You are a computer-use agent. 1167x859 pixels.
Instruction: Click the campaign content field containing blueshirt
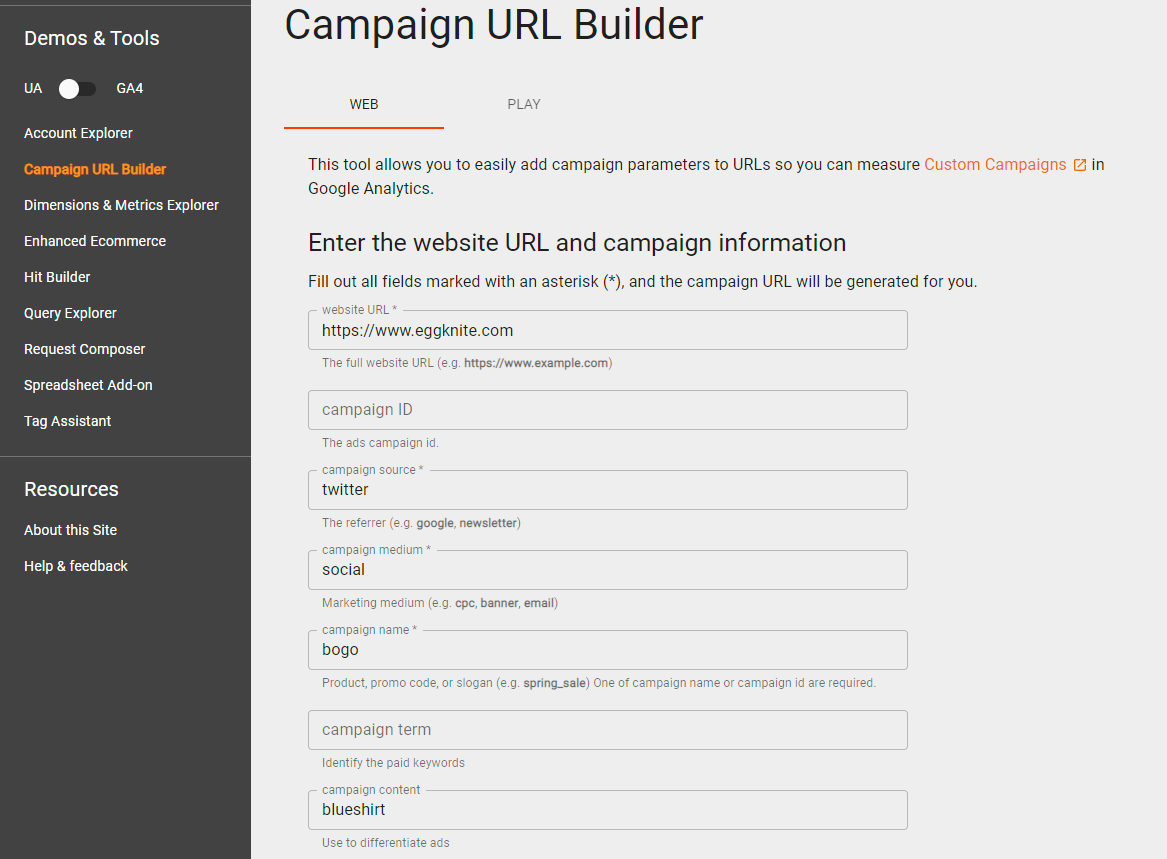pos(607,810)
